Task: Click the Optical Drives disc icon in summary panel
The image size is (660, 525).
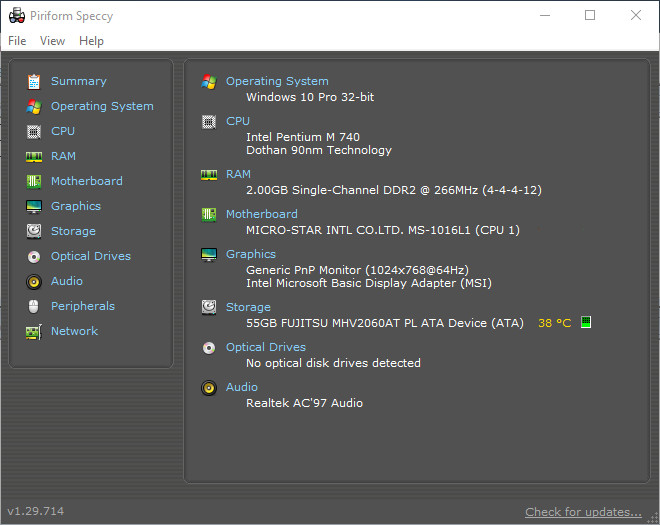Action: 209,348
